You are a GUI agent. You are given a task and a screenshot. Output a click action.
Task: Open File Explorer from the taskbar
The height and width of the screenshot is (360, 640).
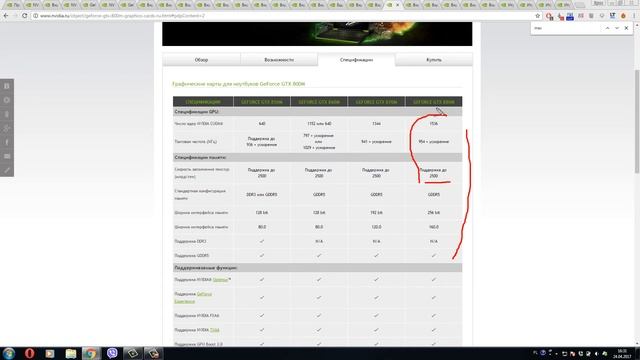pyautogui.click(x=71, y=353)
